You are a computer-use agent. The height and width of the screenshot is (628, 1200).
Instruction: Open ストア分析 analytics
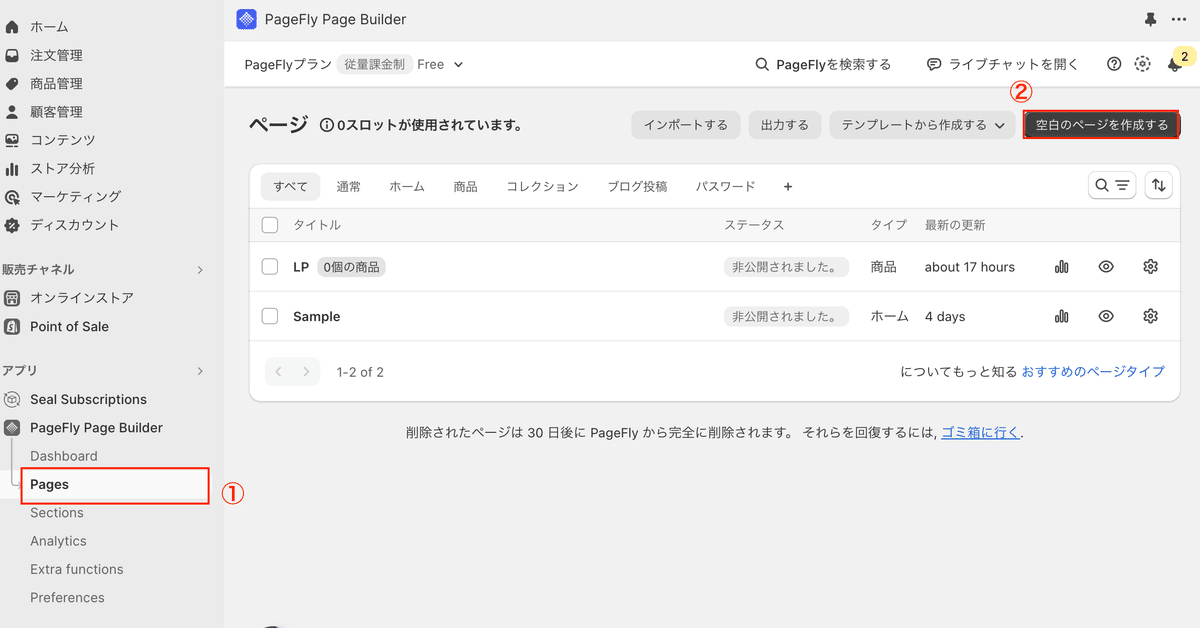62,168
